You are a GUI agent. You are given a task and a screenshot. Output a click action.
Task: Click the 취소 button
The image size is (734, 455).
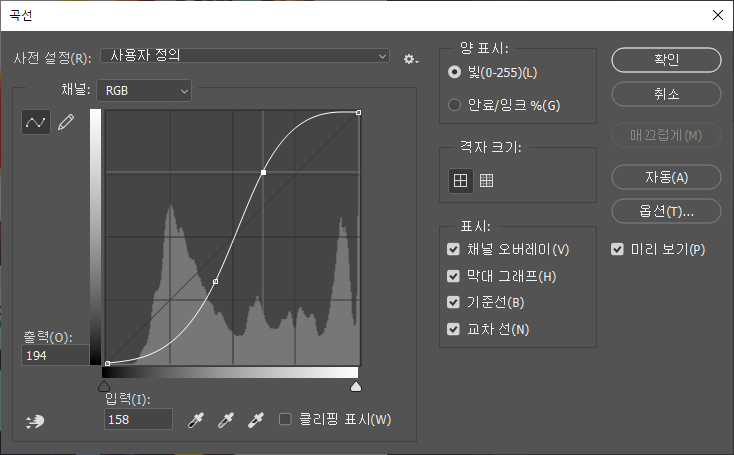point(666,94)
